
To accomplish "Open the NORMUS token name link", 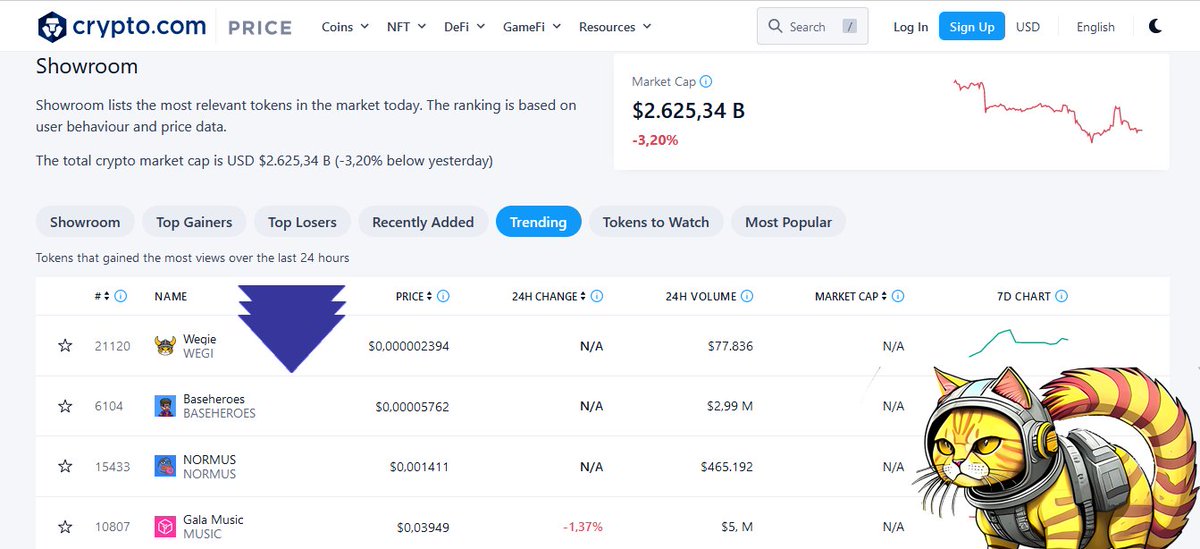I will click(x=210, y=459).
